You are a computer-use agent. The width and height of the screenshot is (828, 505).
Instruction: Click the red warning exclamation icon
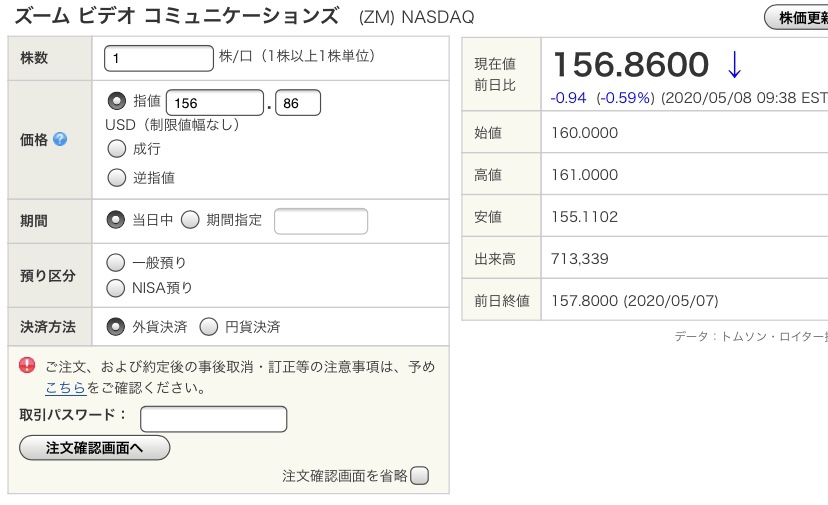pos(27,365)
